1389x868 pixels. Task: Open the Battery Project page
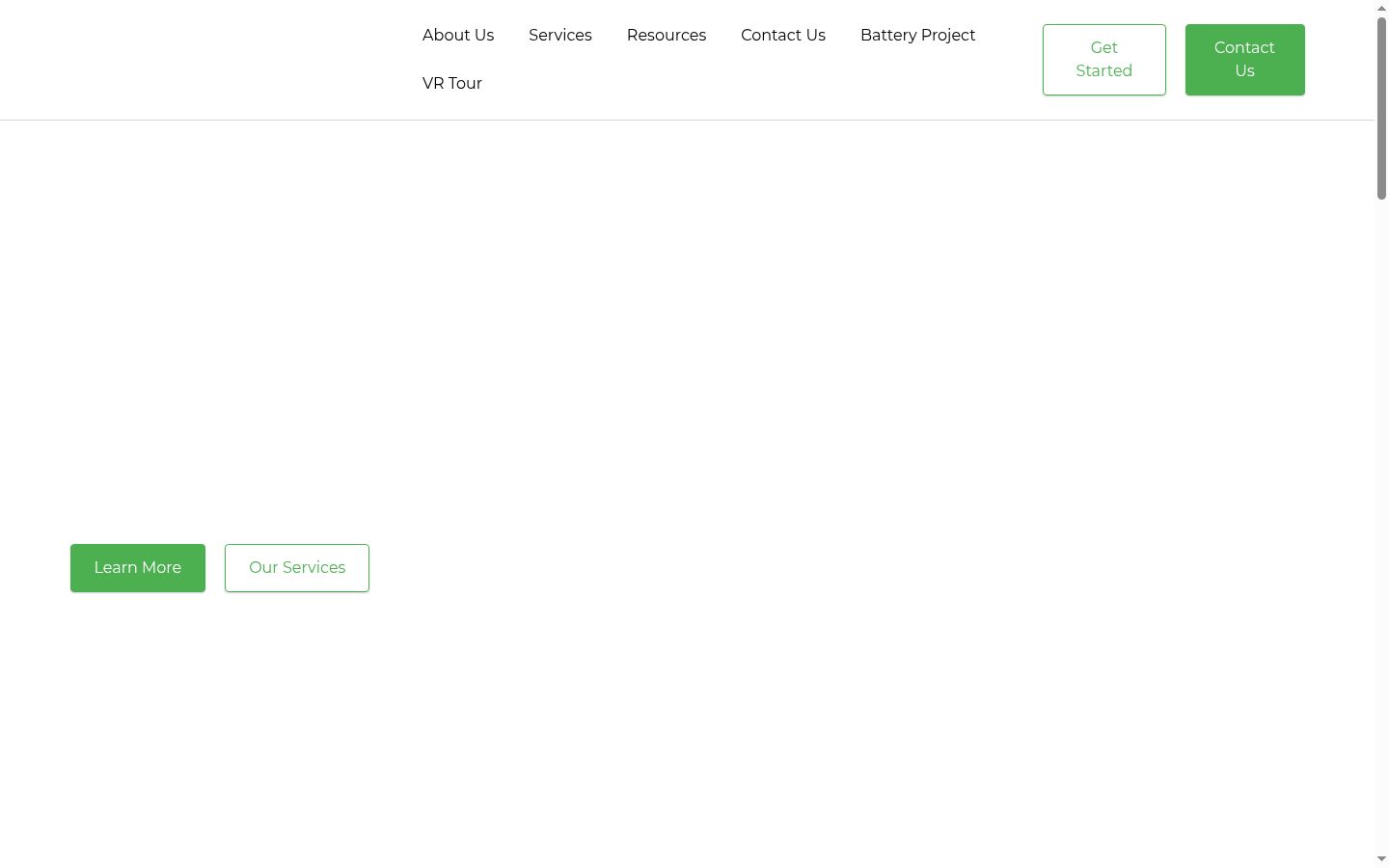[917, 35]
